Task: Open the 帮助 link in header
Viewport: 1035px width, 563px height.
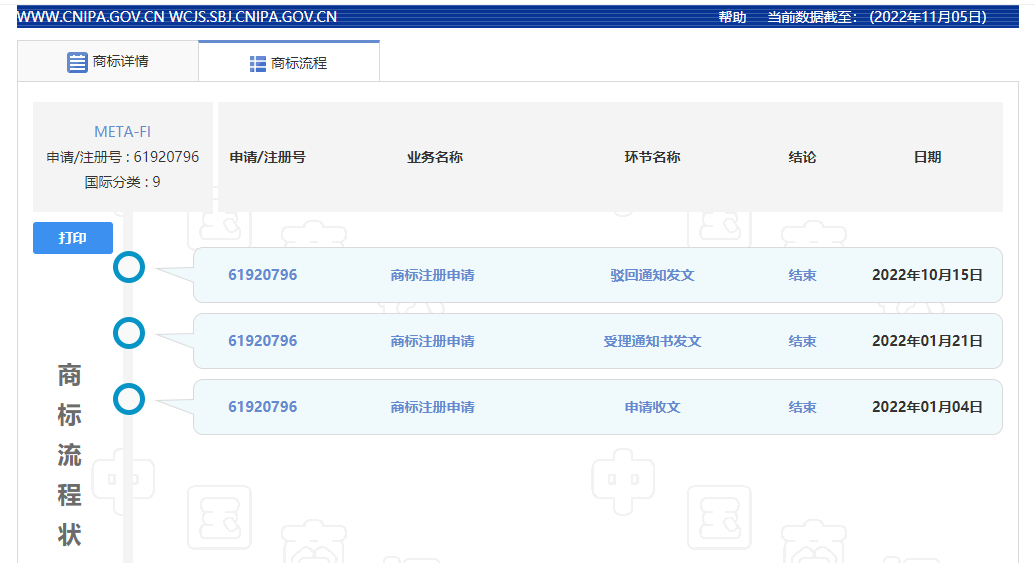Action: pyautogui.click(x=732, y=17)
